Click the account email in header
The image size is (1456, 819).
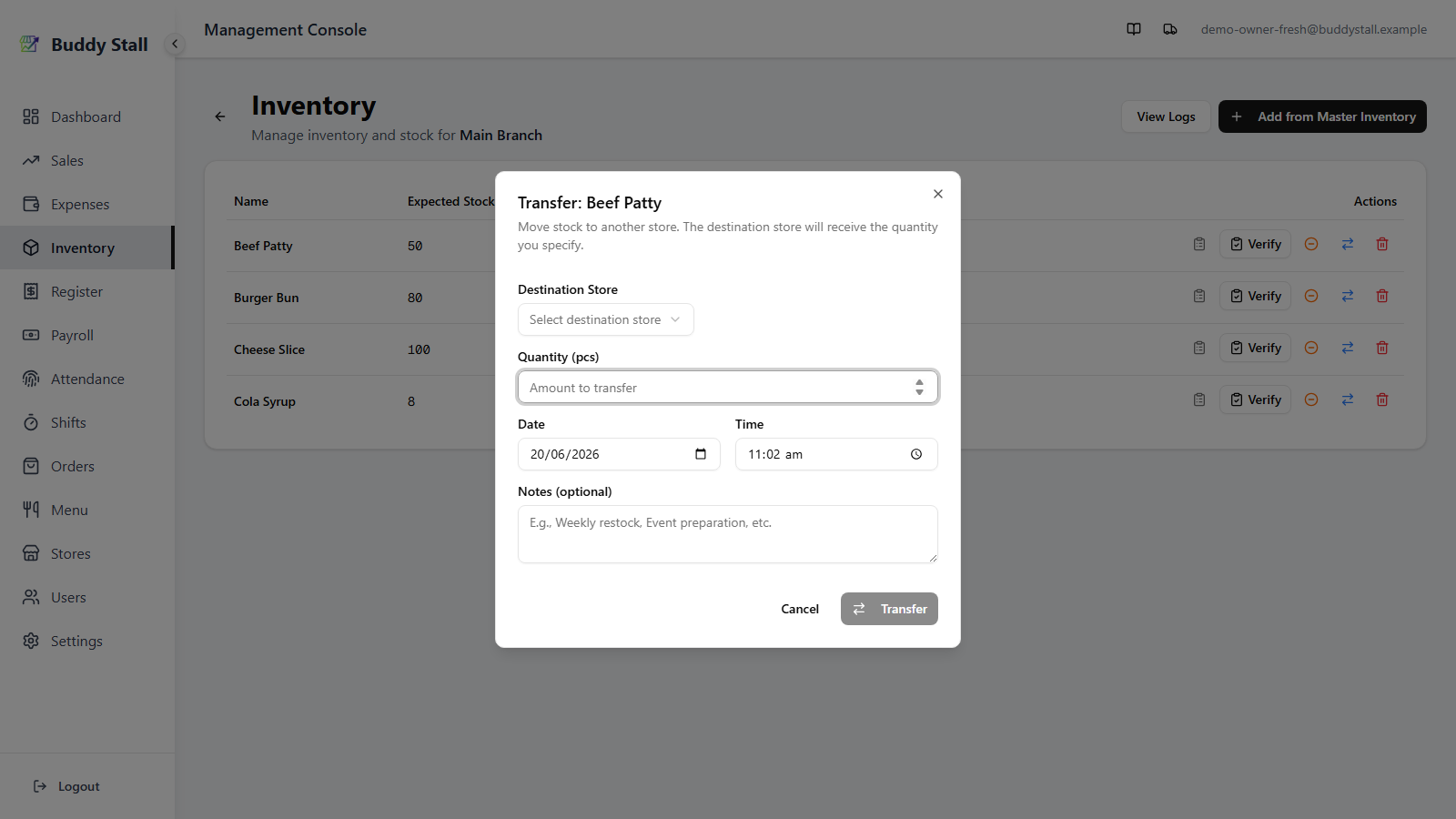point(1313,29)
